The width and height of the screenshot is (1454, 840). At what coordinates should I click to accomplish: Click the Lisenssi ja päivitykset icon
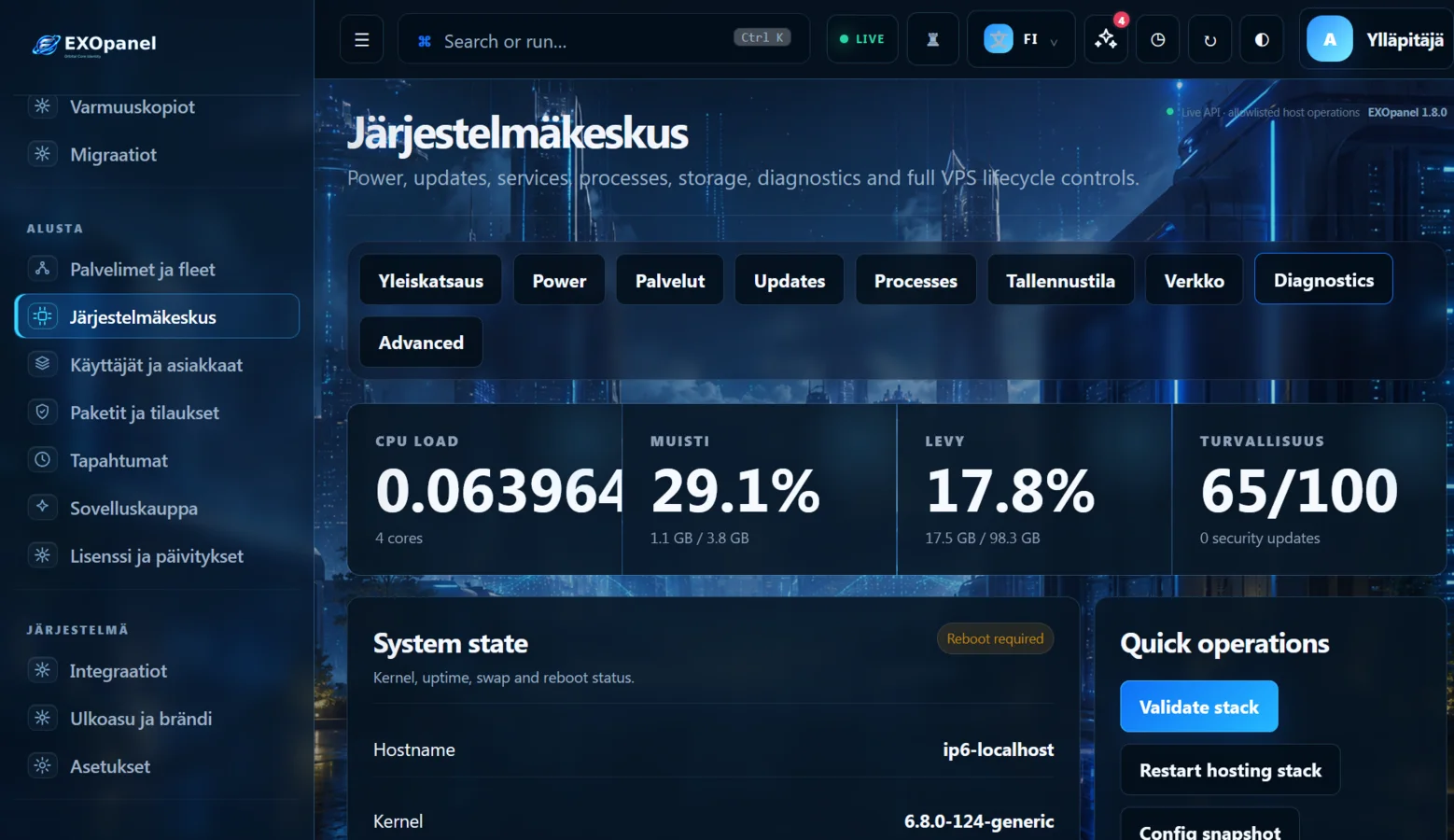42,555
